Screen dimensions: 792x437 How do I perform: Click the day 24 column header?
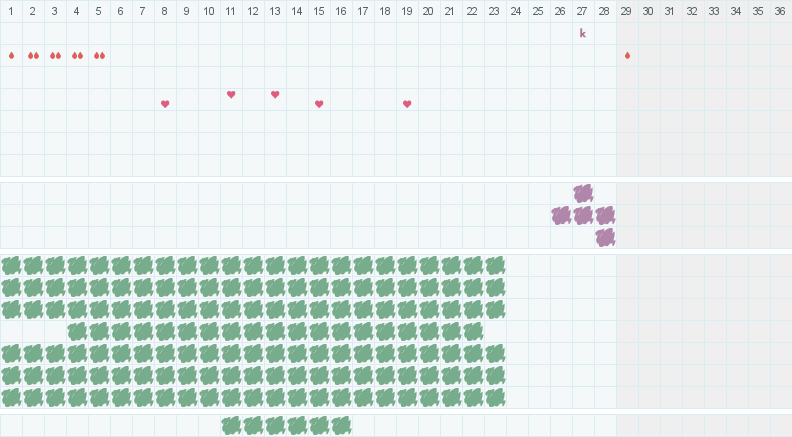(517, 11)
